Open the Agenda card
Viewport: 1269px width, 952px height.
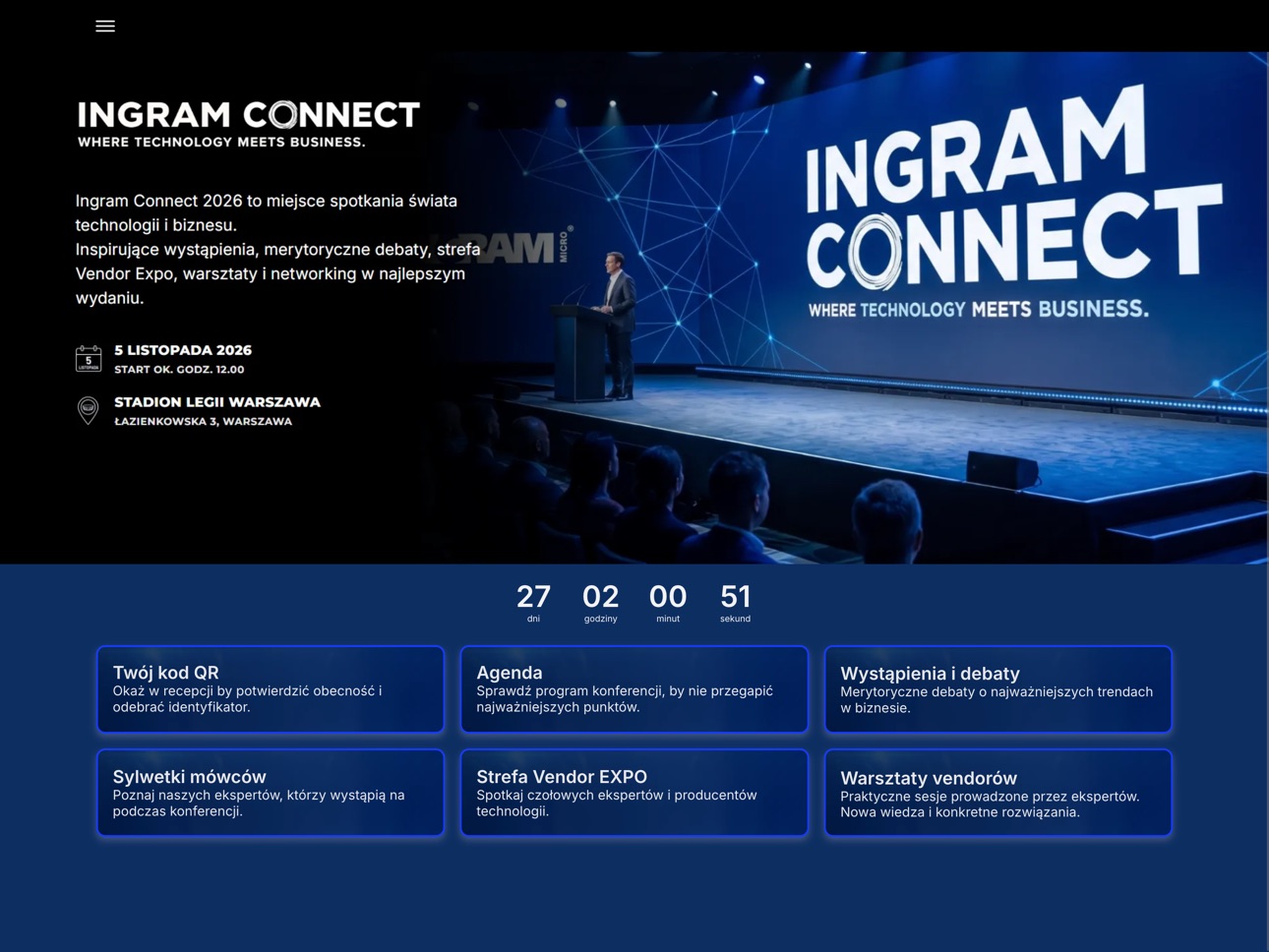tap(634, 689)
